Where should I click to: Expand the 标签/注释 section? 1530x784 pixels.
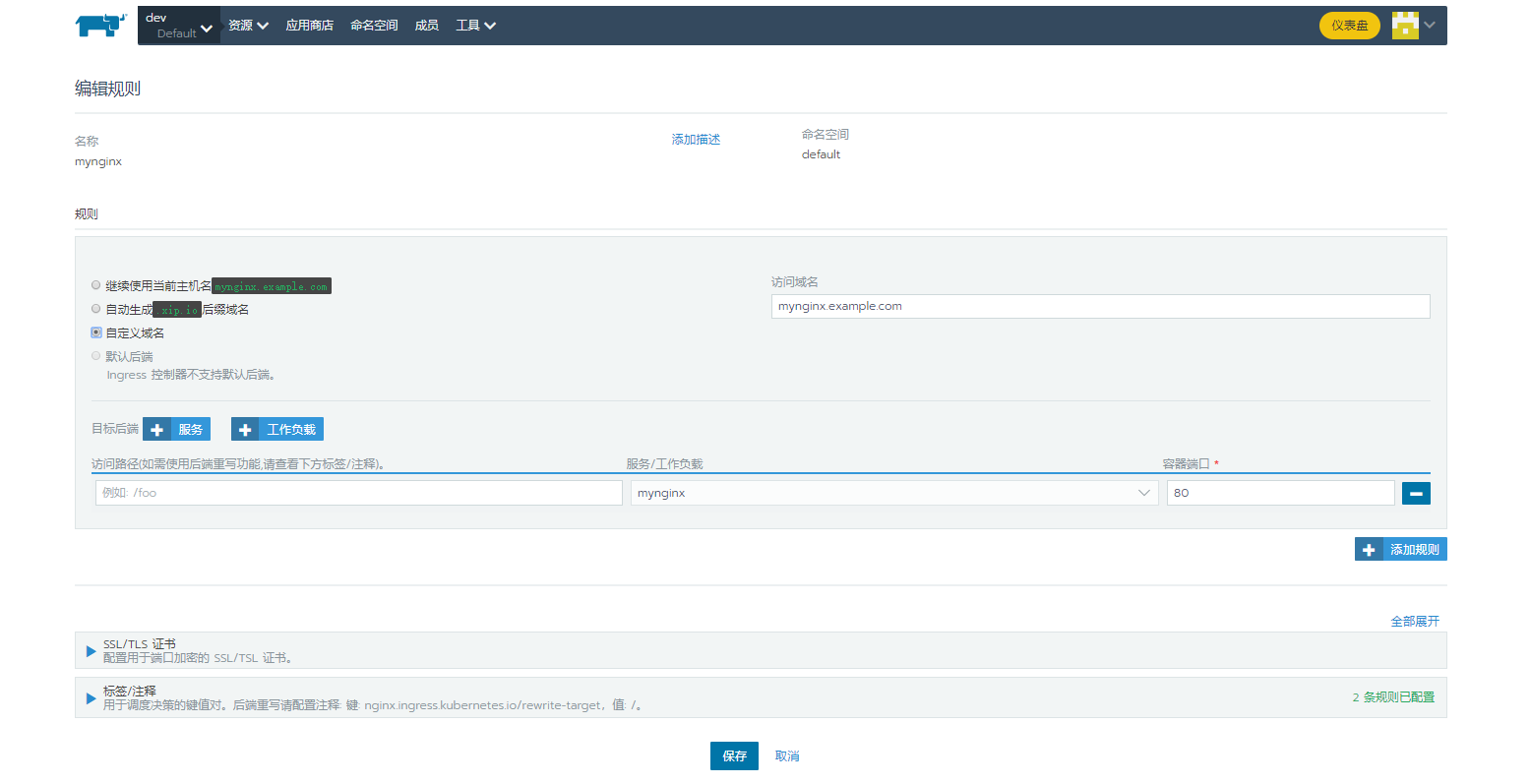(91, 698)
